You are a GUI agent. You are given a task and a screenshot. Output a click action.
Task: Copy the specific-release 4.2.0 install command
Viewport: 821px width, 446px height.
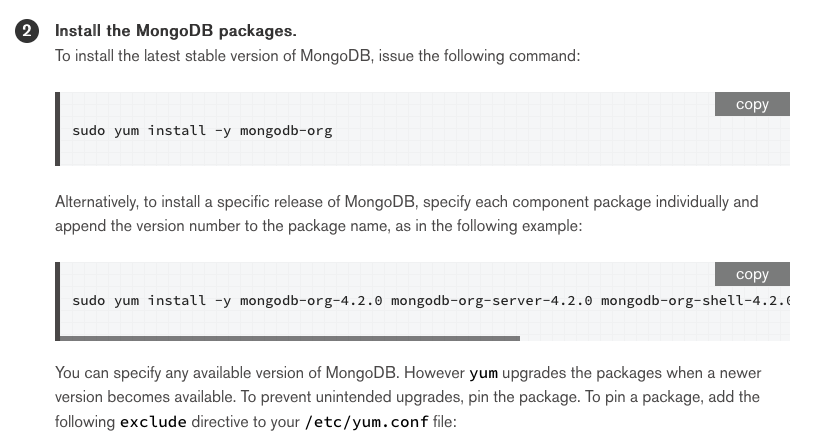(x=752, y=274)
